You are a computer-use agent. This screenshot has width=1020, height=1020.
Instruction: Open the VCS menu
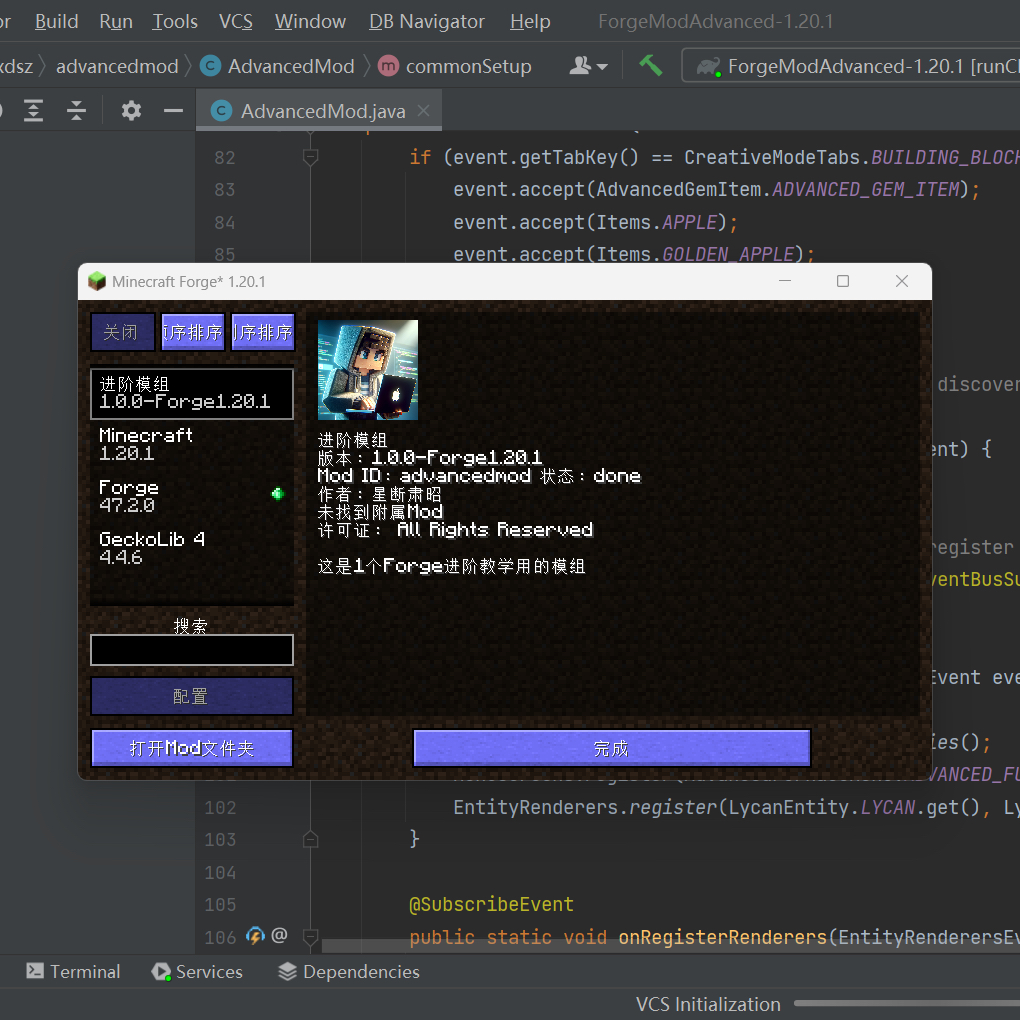click(235, 21)
